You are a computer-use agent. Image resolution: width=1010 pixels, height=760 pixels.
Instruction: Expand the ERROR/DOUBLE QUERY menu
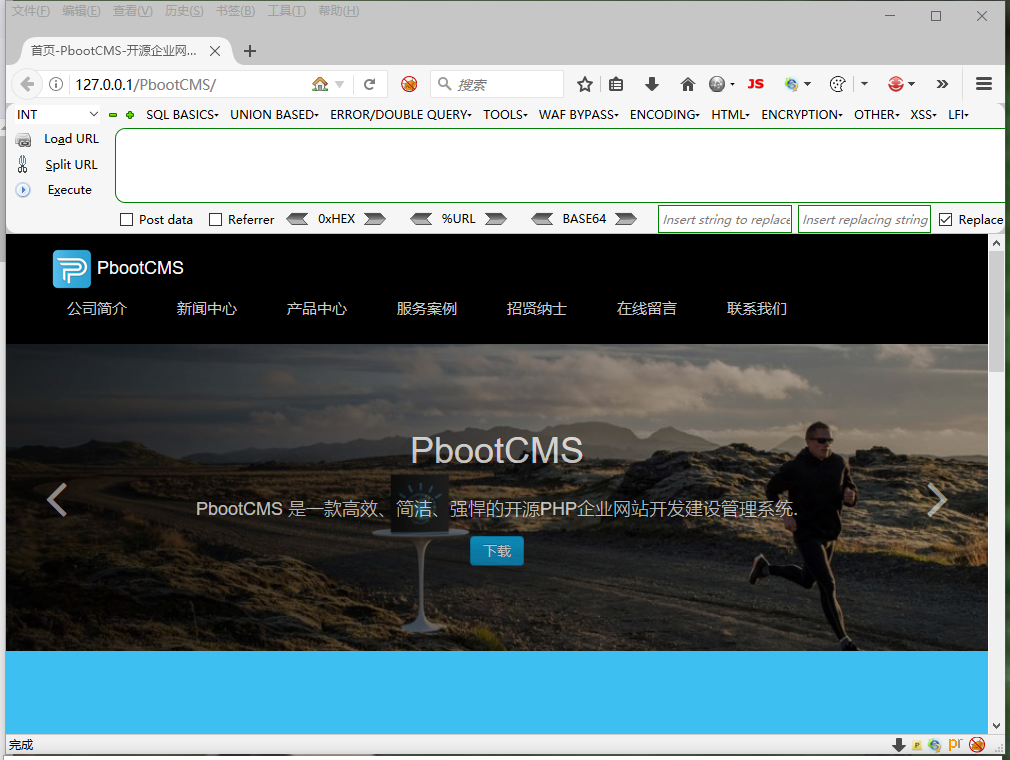401,115
